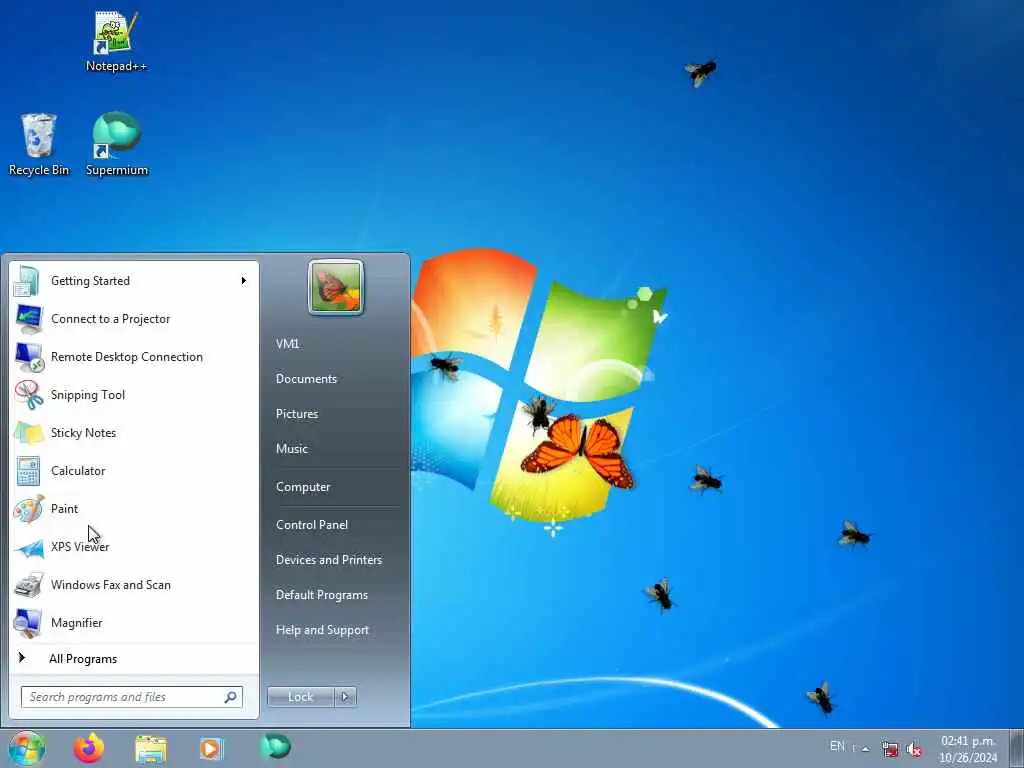1024x768 pixels.
Task: Click the Search programs and files box
Action: (131, 697)
